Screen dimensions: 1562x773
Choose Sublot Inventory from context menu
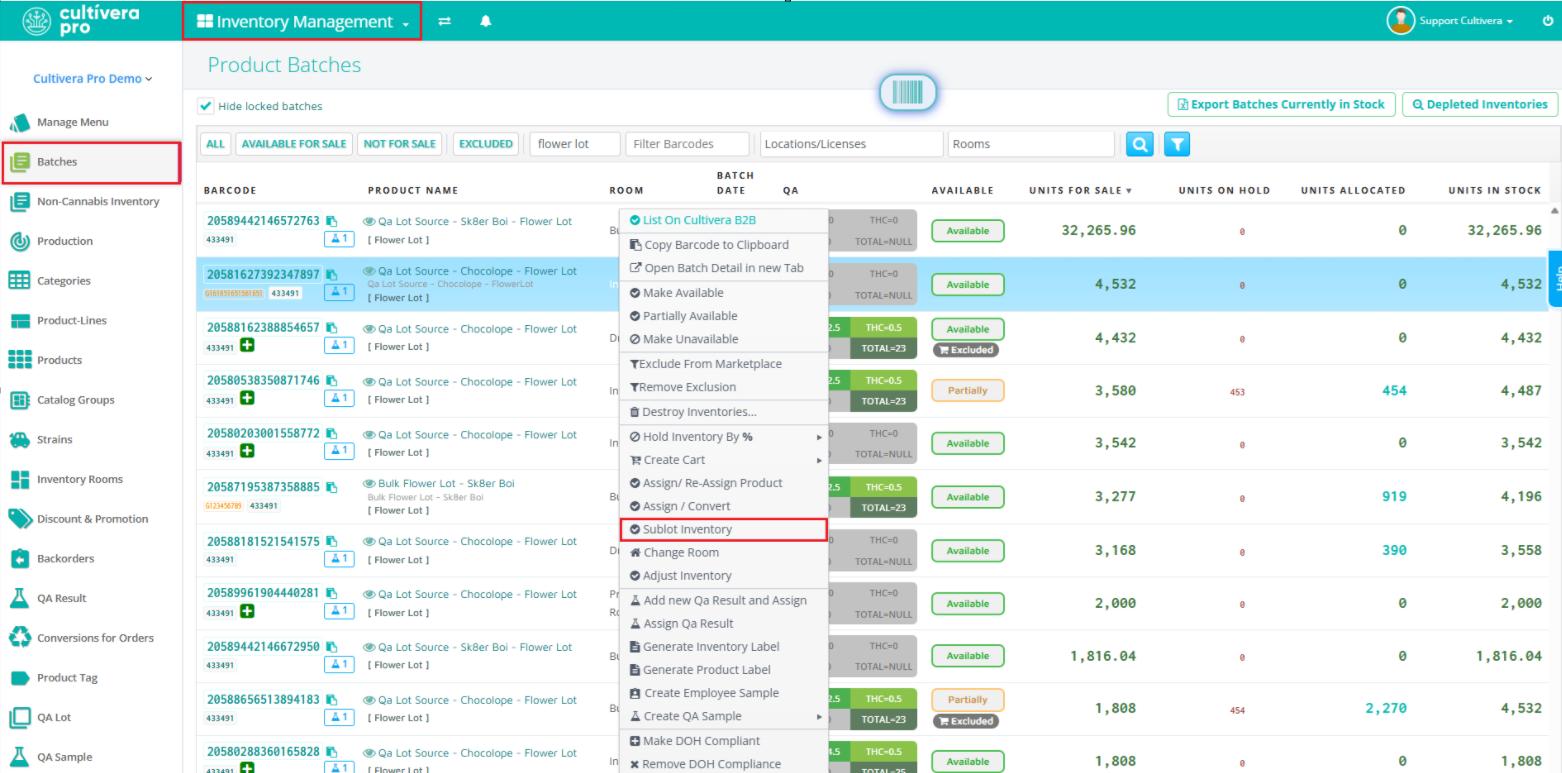click(x=724, y=530)
